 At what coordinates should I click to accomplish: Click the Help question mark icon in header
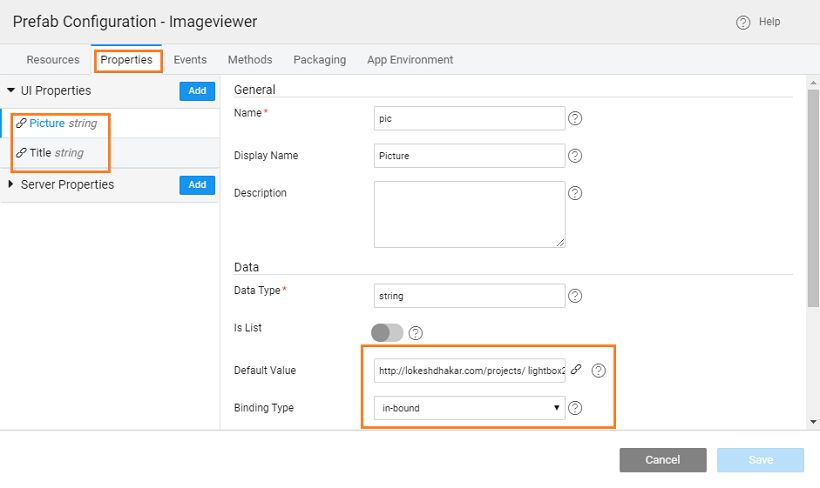(743, 22)
